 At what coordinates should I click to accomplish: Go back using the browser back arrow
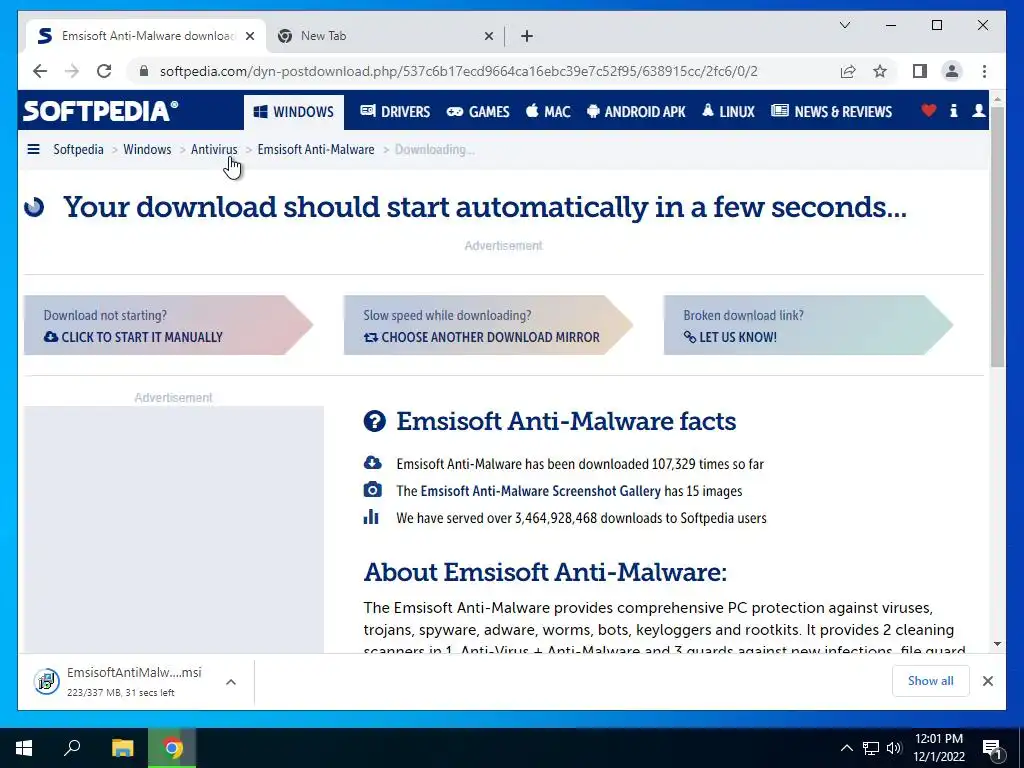coord(40,71)
